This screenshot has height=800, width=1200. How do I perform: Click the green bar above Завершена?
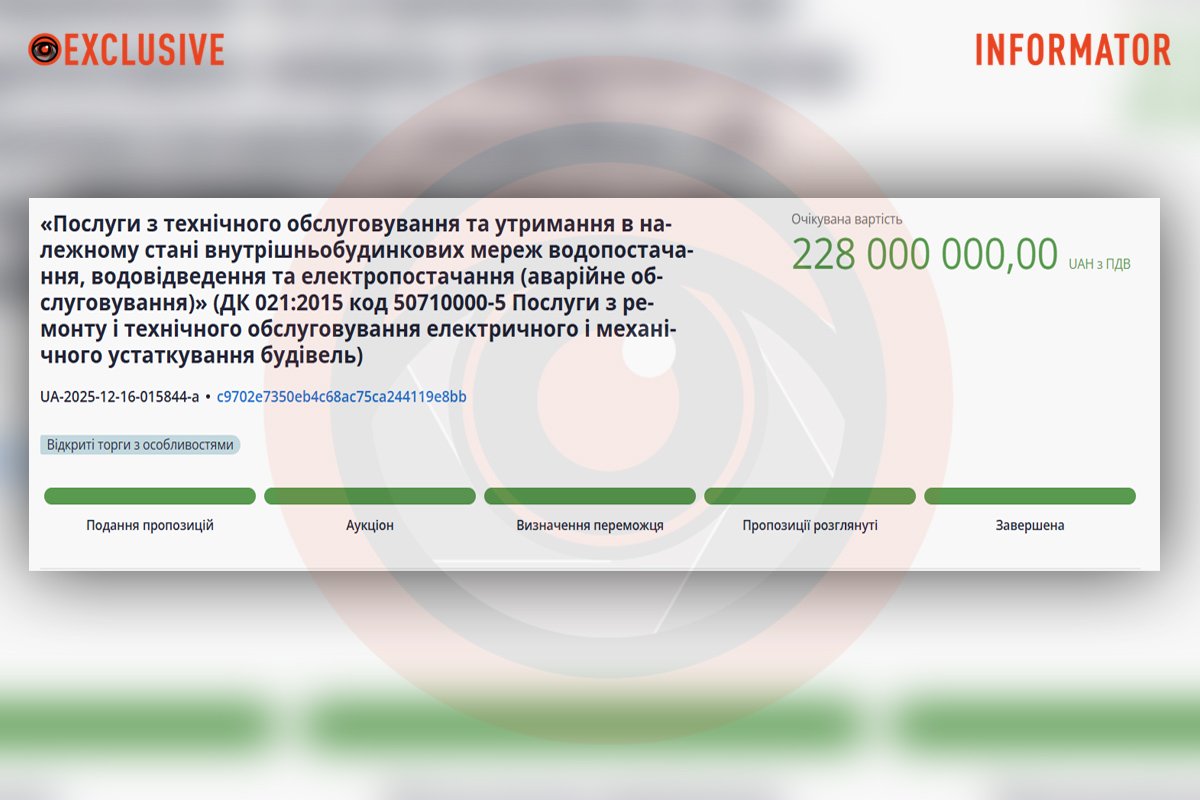1030,496
